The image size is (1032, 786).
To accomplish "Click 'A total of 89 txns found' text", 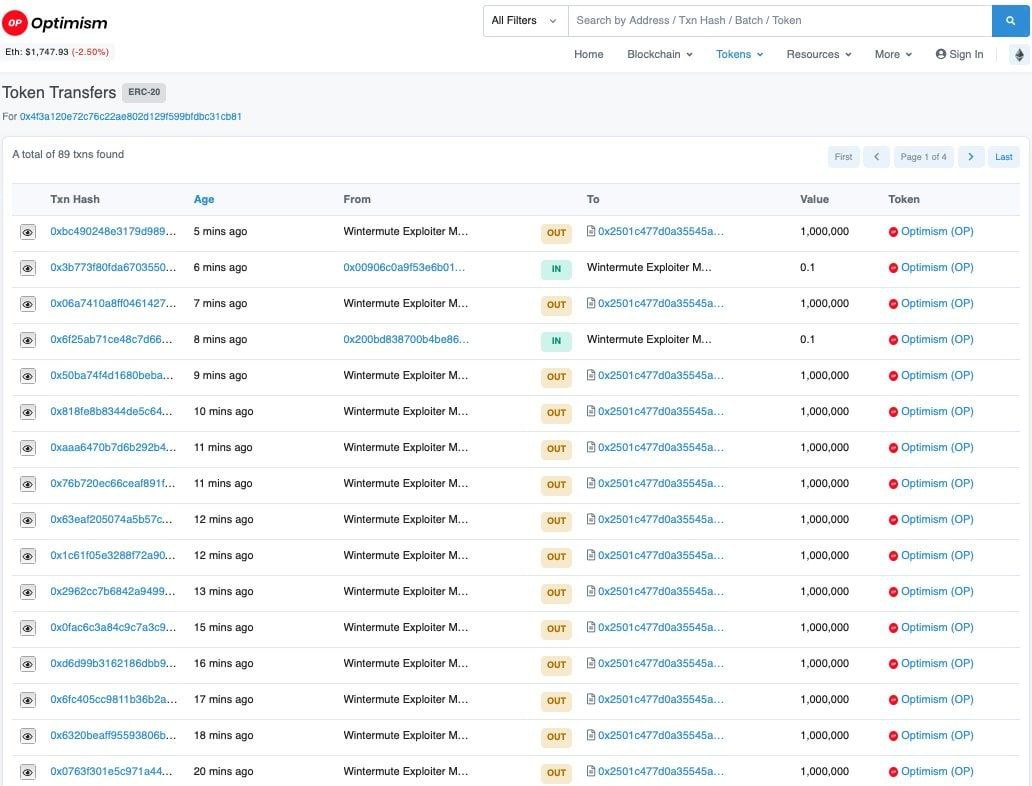I will [68, 154].
